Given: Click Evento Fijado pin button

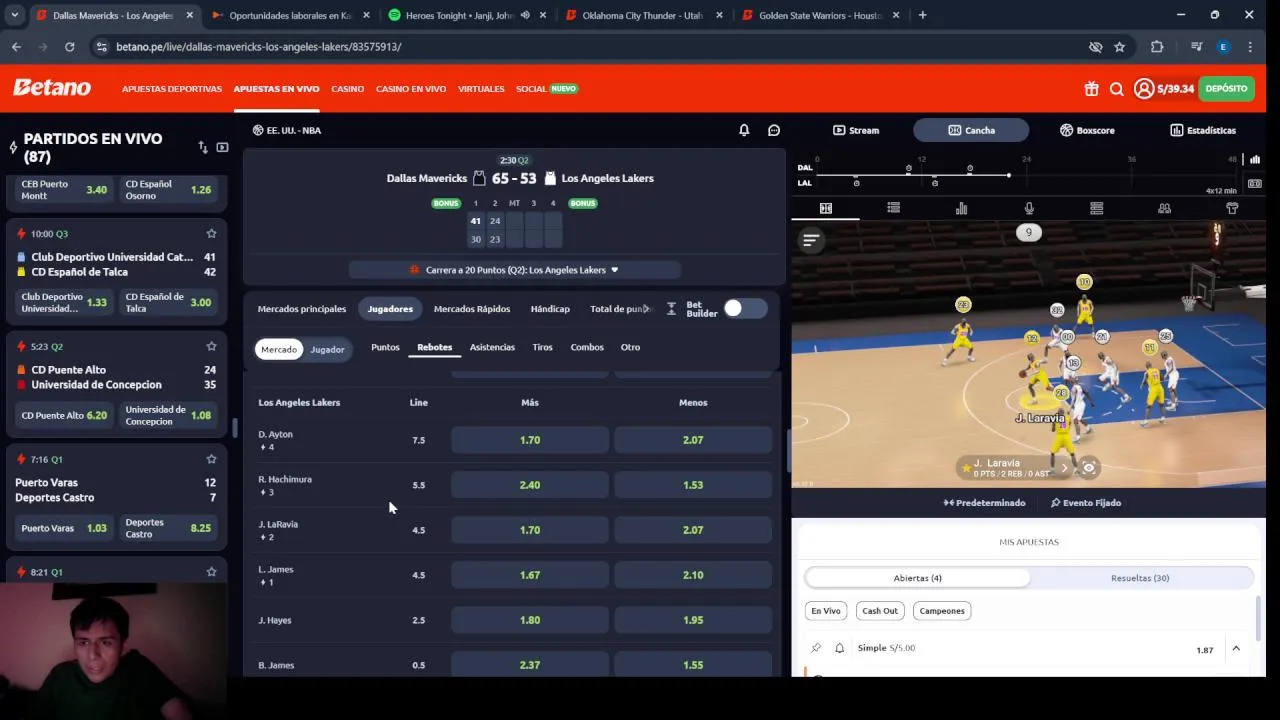Looking at the screenshot, I should click(1086, 503).
